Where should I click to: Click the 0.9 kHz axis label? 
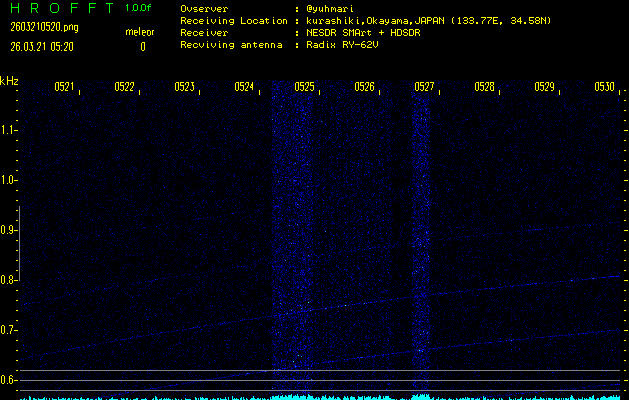[7, 230]
